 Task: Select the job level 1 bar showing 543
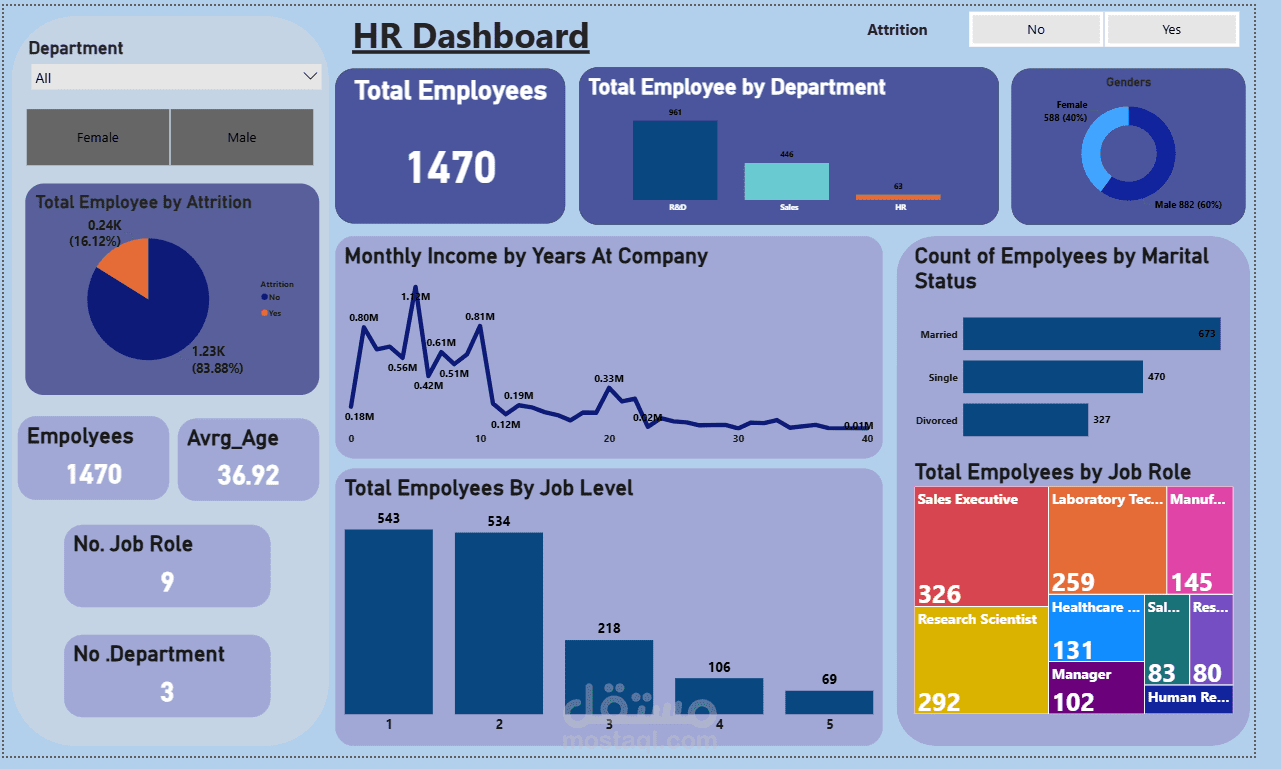point(388,620)
